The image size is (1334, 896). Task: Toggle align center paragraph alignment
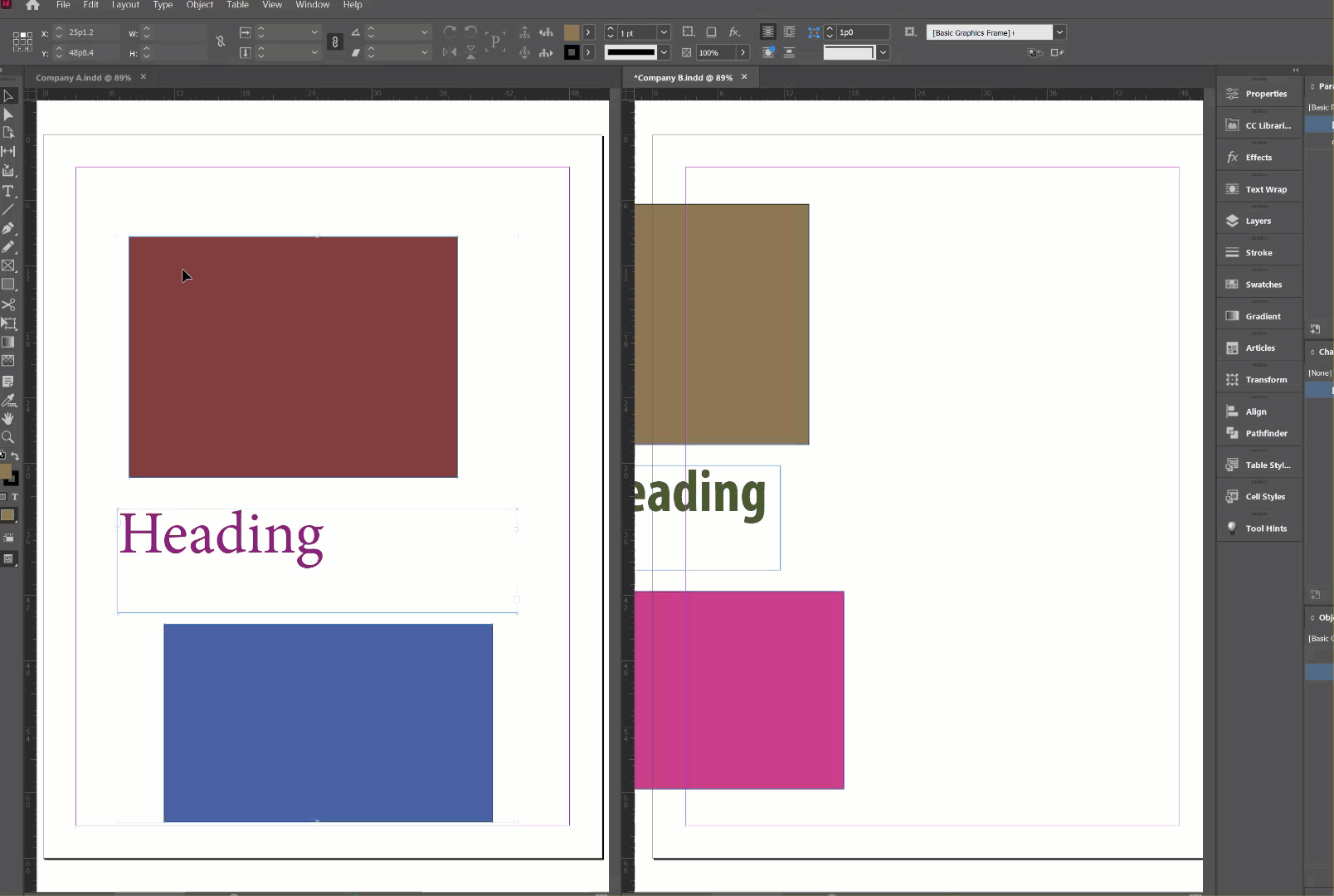point(769,32)
